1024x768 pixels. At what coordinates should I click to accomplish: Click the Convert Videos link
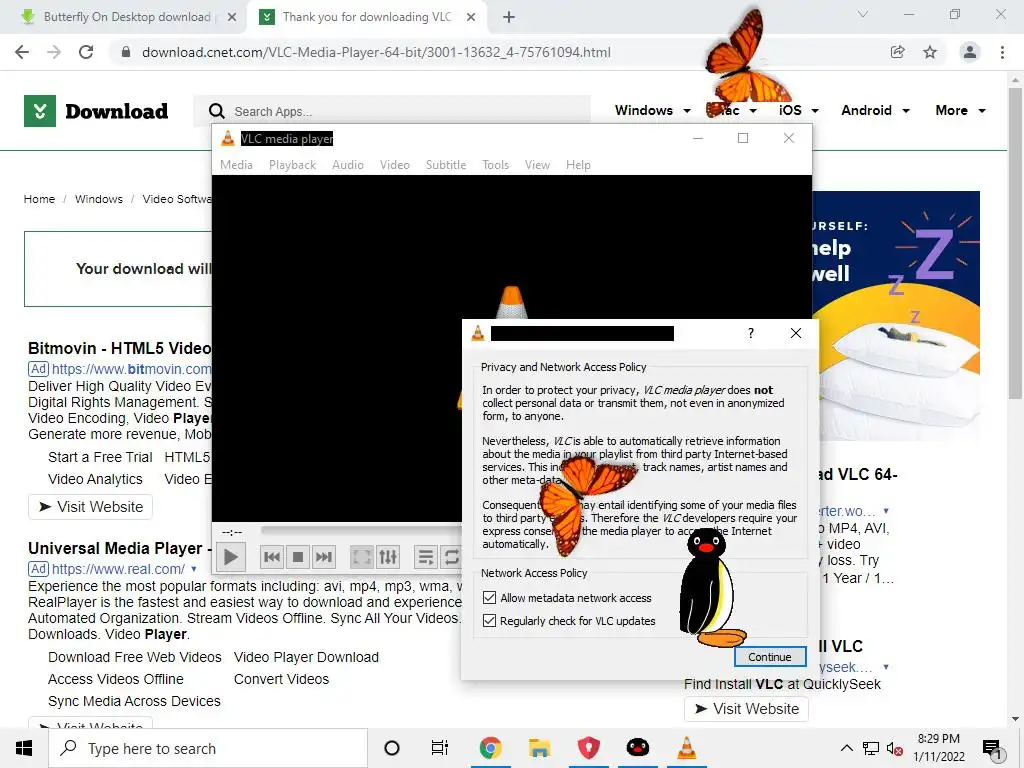point(281,679)
